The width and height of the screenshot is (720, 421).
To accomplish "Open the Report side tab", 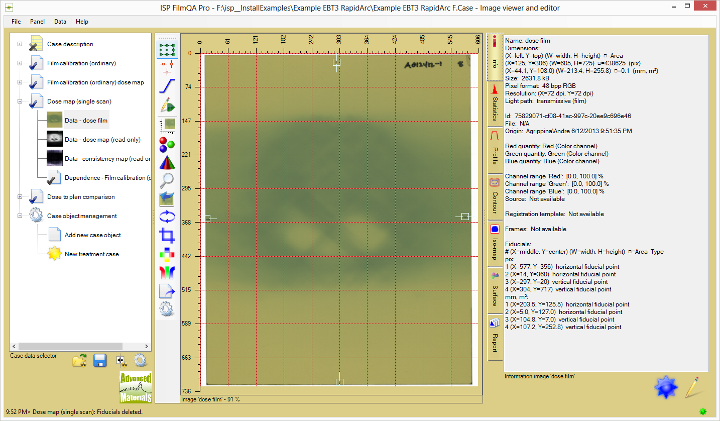I will pos(495,337).
